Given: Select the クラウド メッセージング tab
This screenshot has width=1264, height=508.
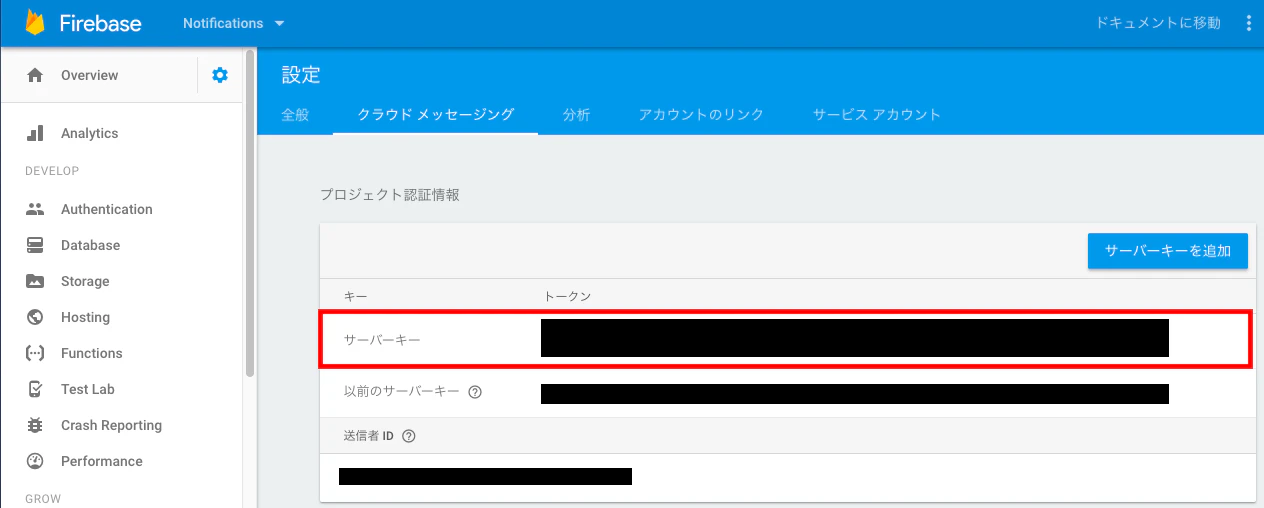Looking at the screenshot, I should (436, 115).
